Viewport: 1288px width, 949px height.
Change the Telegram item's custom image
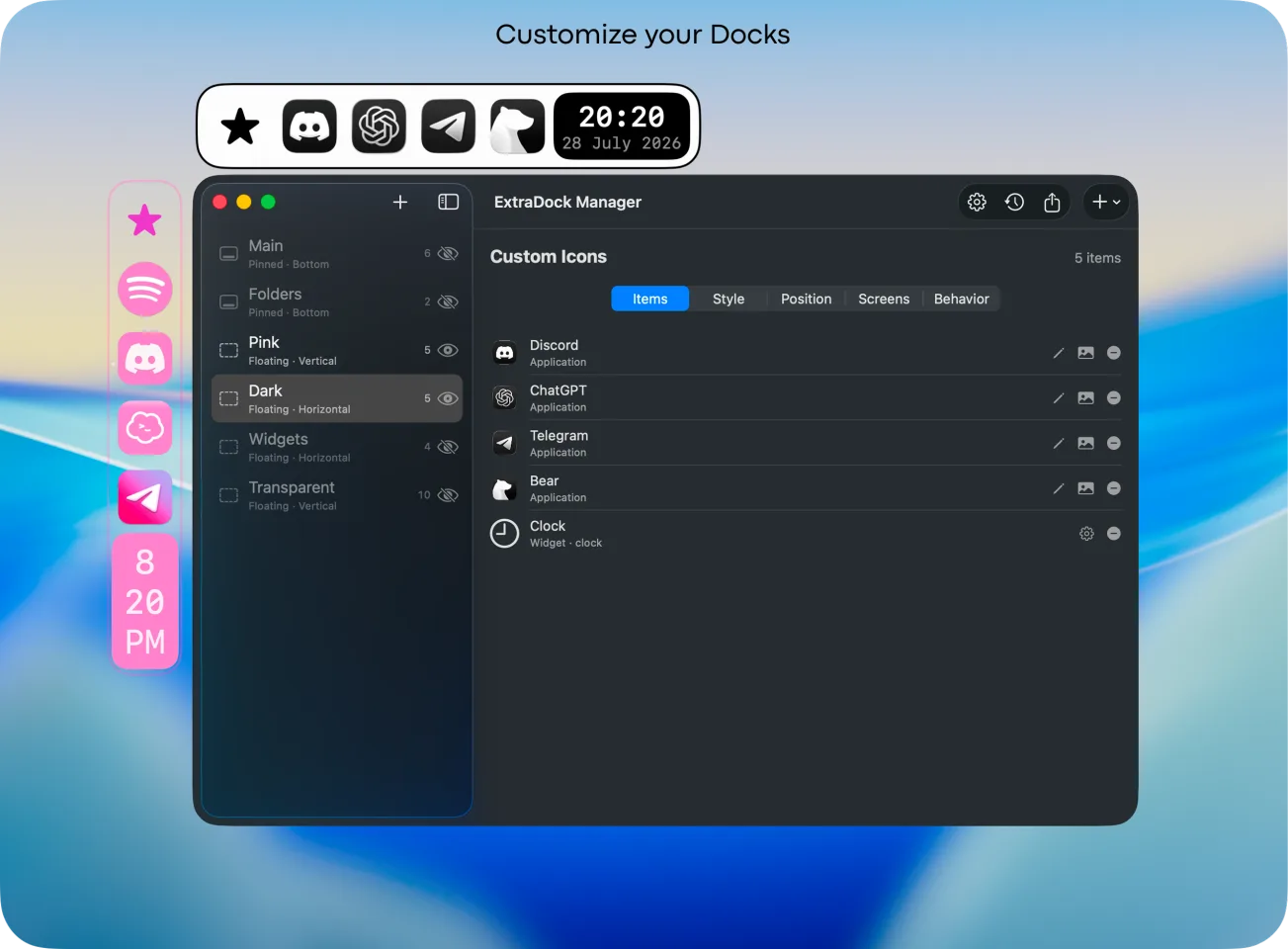[x=1085, y=443]
